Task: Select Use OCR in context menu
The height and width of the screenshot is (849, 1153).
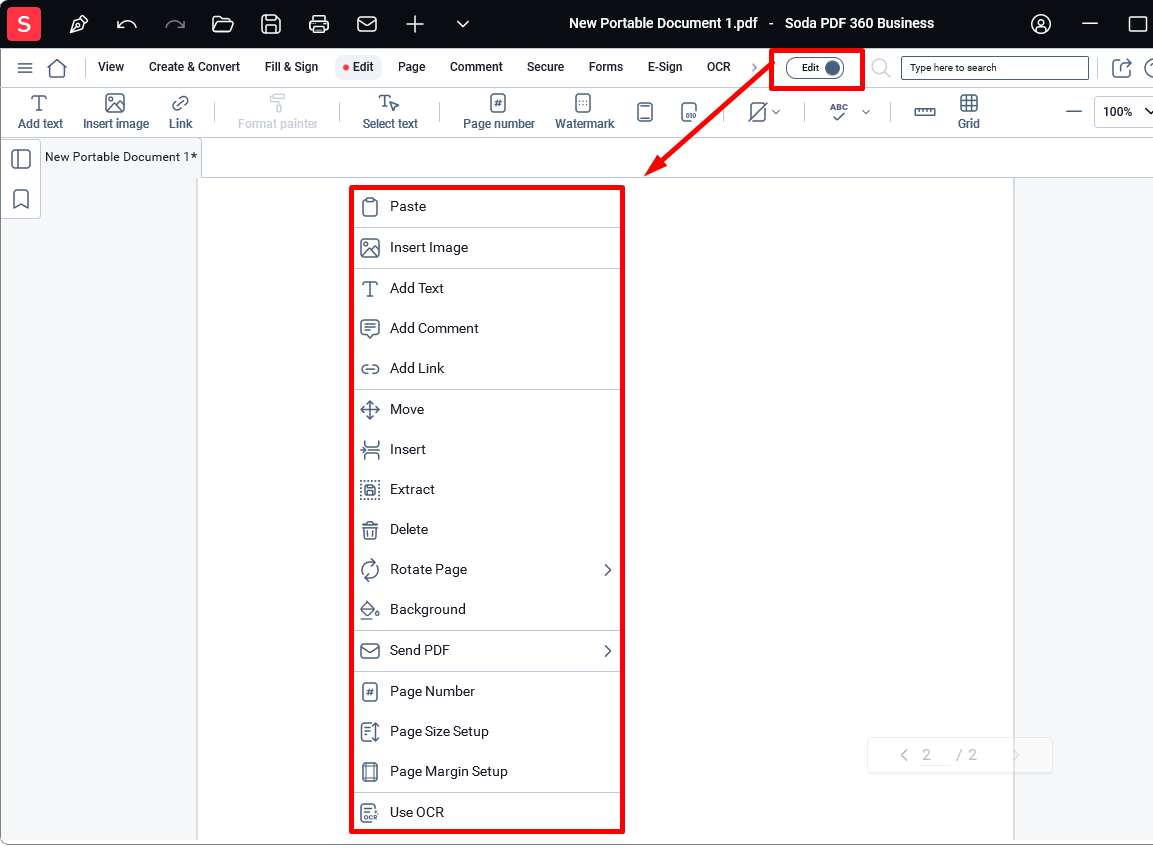Action: tap(488, 812)
